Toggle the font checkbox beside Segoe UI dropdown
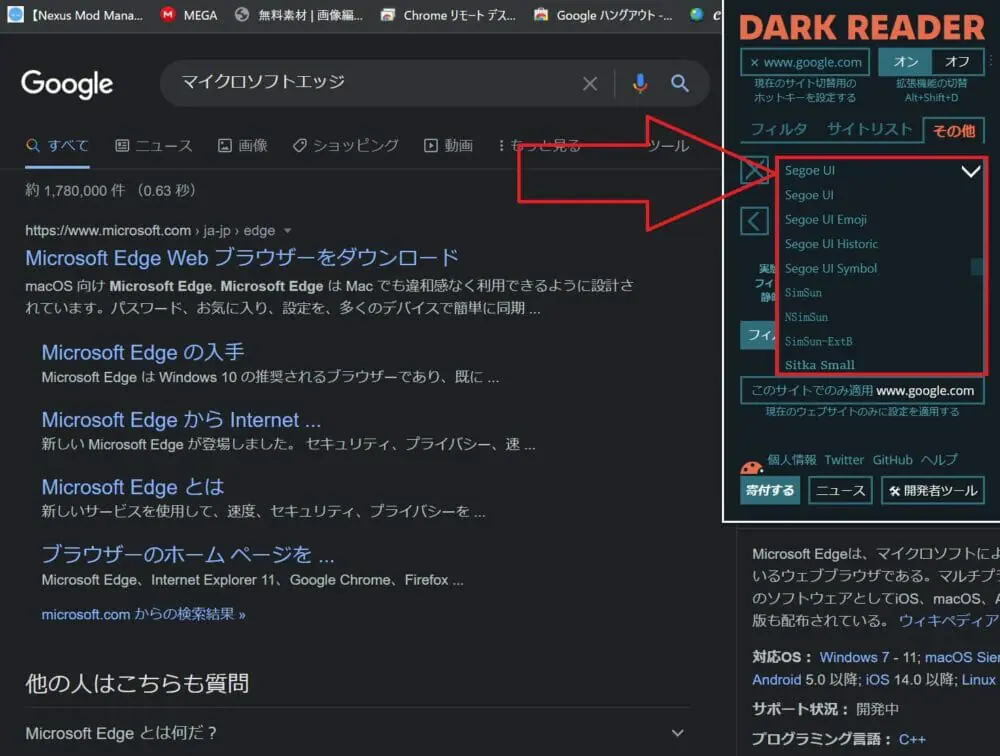Image resolution: width=1000 pixels, height=756 pixels. 755,171
